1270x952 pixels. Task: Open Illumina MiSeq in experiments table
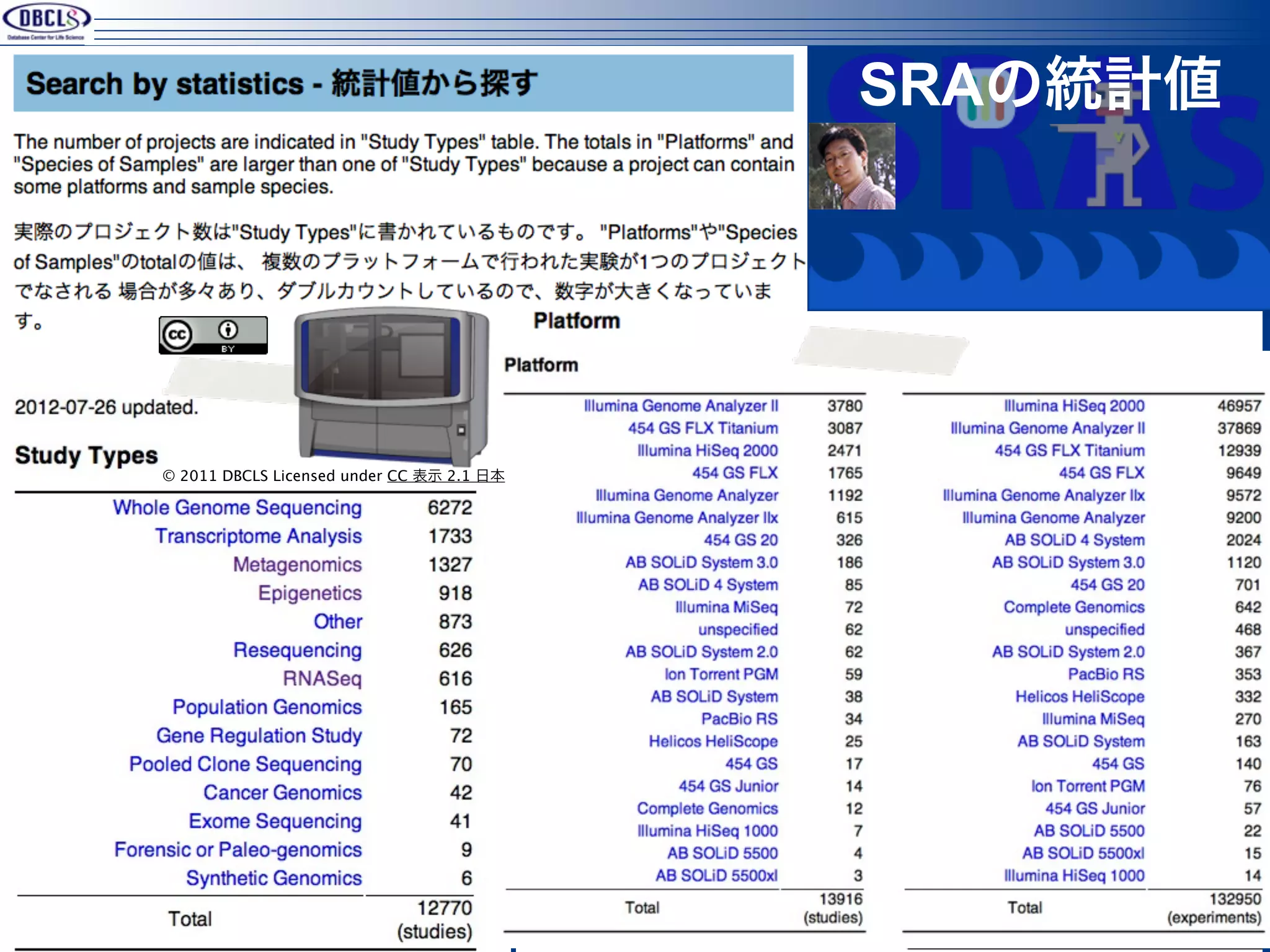1093,719
